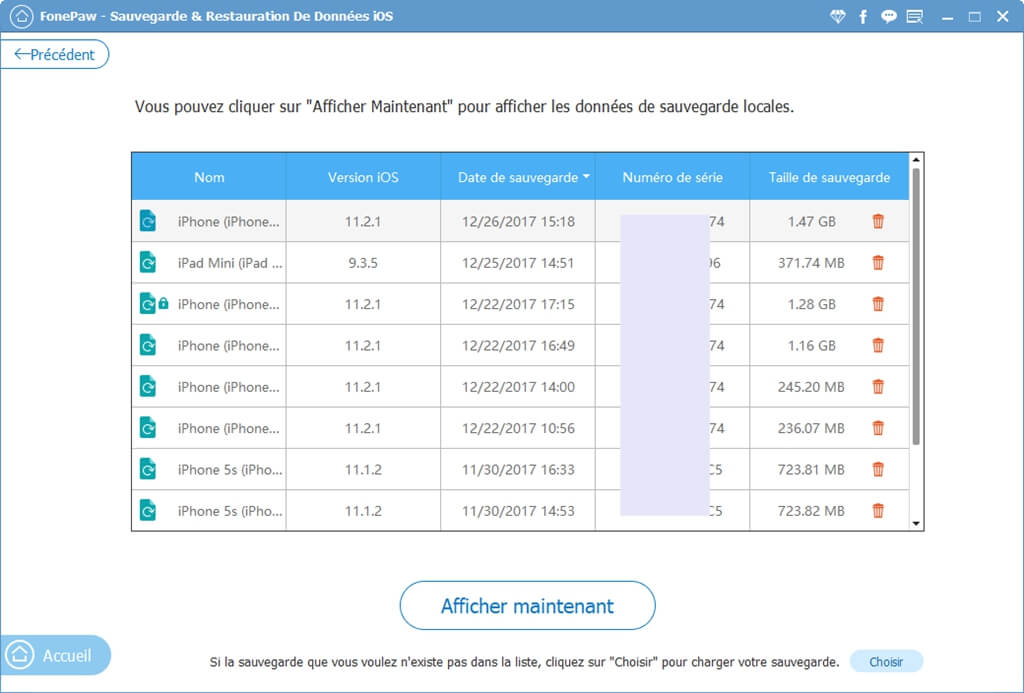Select the size cell 371.74 MB
The width and height of the screenshot is (1024, 693).
point(811,263)
